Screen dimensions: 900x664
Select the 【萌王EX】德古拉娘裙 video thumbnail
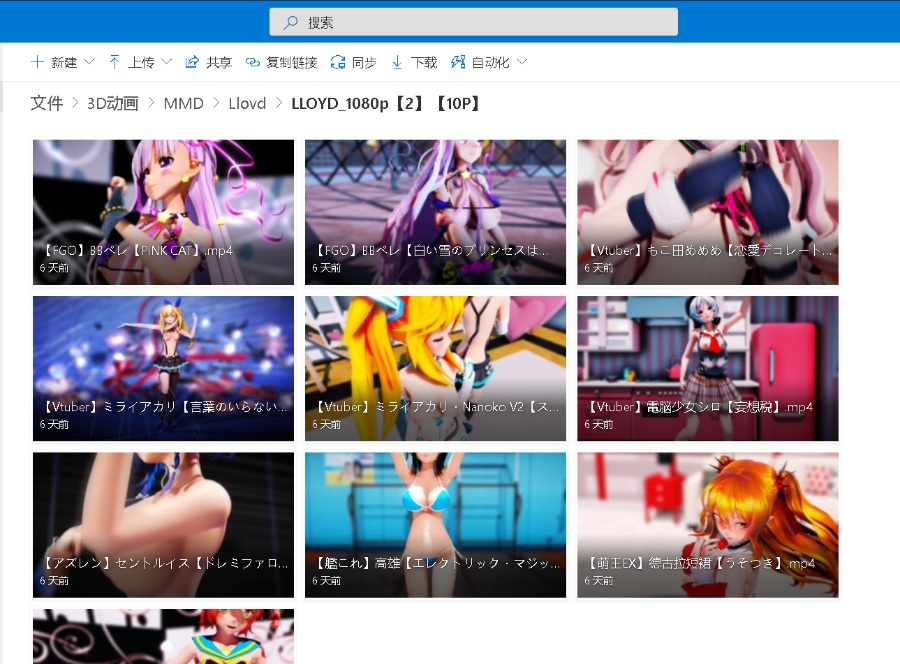point(707,524)
